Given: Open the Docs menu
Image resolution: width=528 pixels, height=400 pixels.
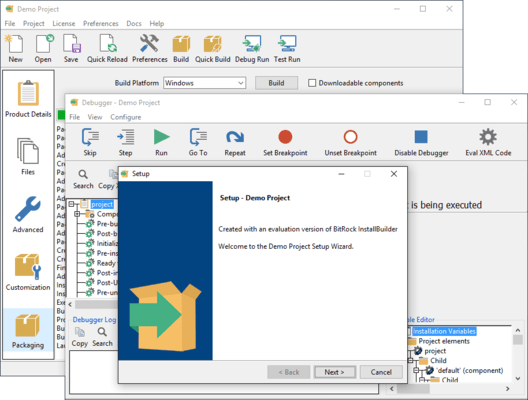Looking at the screenshot, I should click(x=134, y=24).
